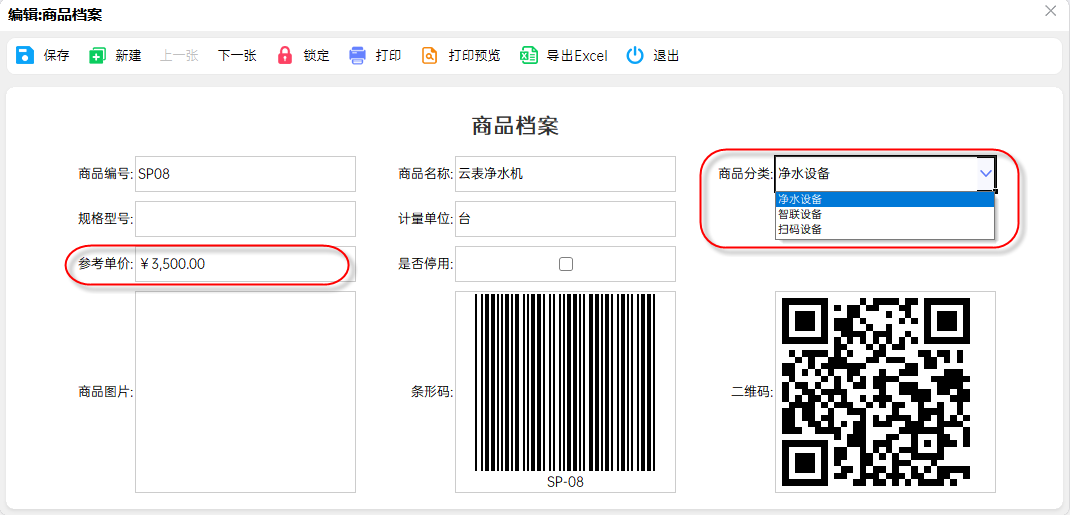Click the blue 保存 save icon
This screenshot has height=515, width=1070.
25,56
